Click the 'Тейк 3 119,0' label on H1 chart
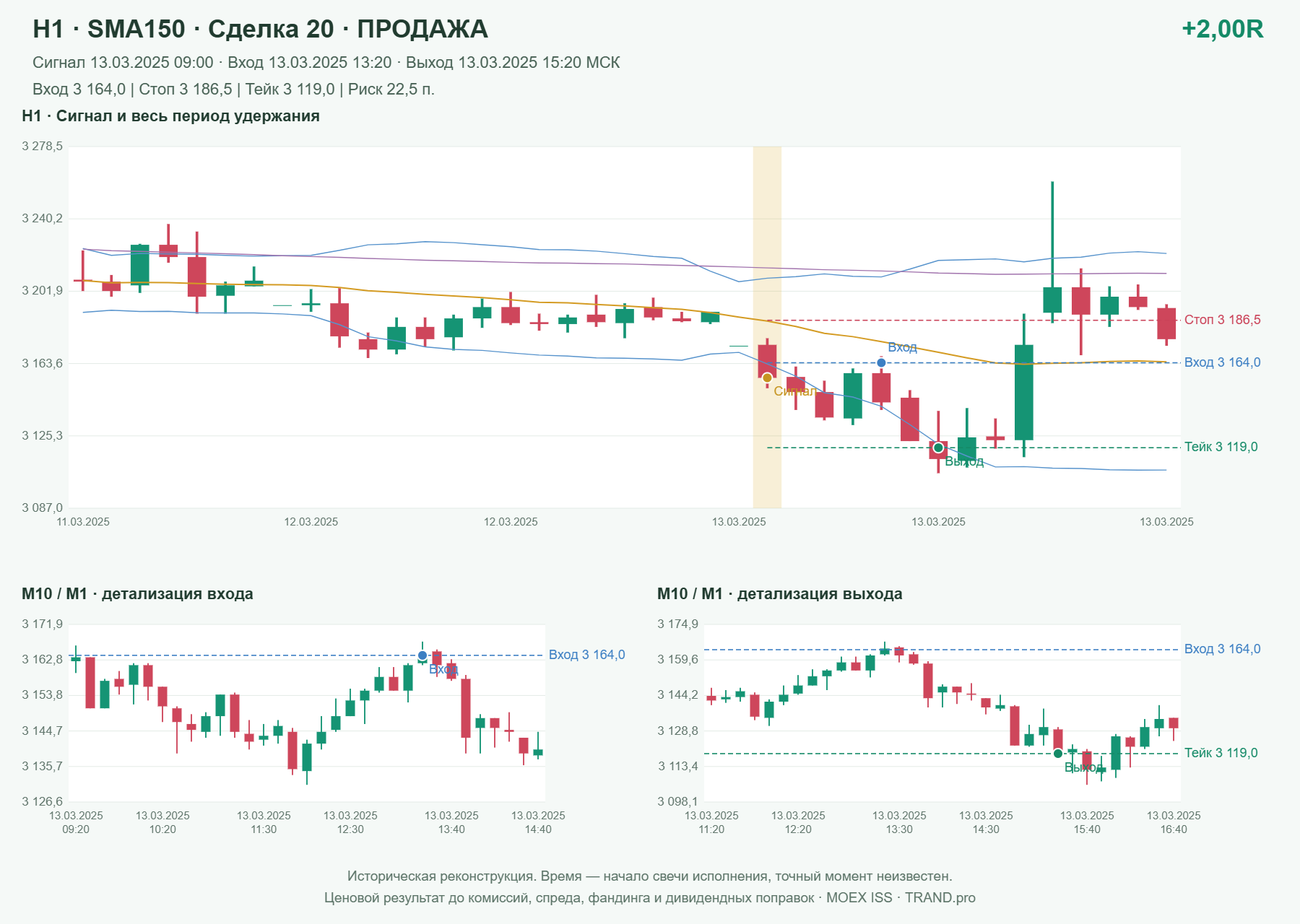Image resolution: width=1300 pixels, height=924 pixels. point(1221,447)
